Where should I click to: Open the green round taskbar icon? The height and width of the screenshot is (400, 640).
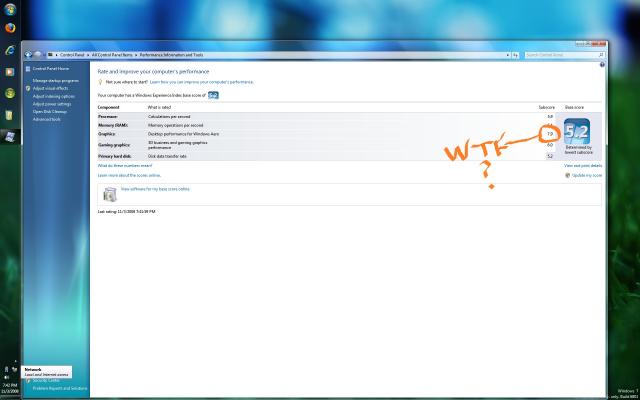(10, 93)
